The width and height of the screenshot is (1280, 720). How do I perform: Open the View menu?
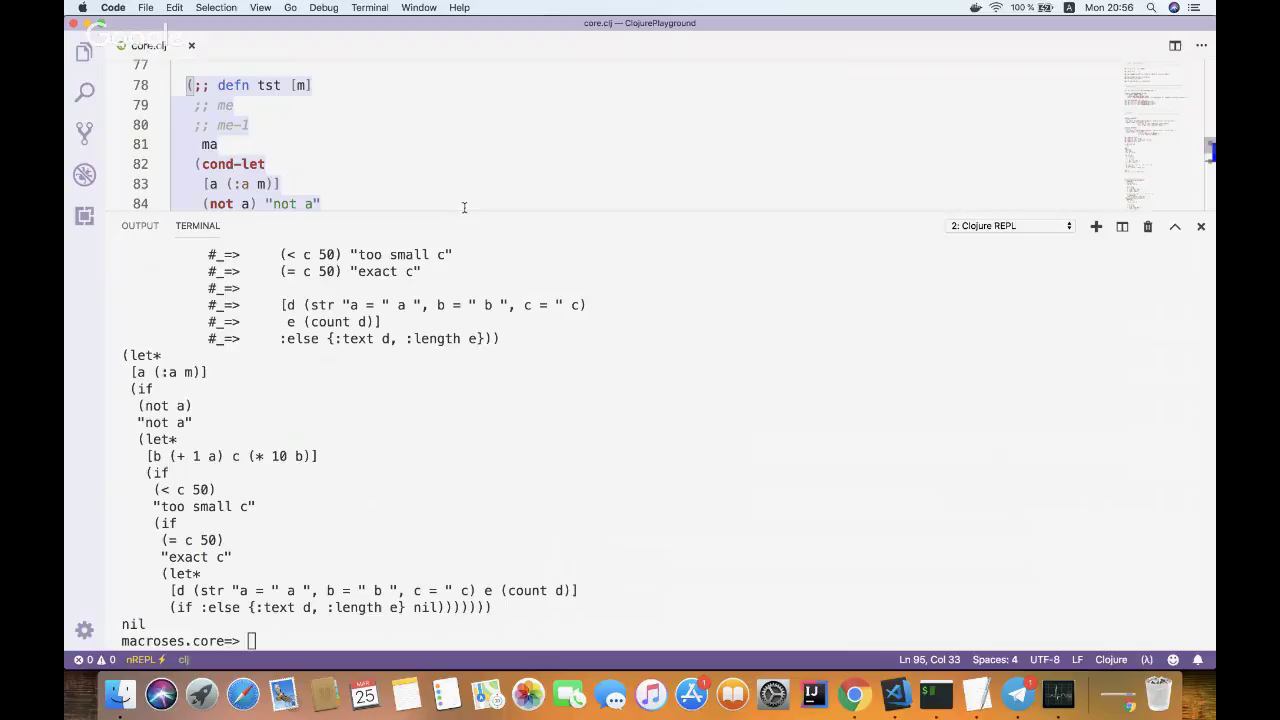point(260,8)
